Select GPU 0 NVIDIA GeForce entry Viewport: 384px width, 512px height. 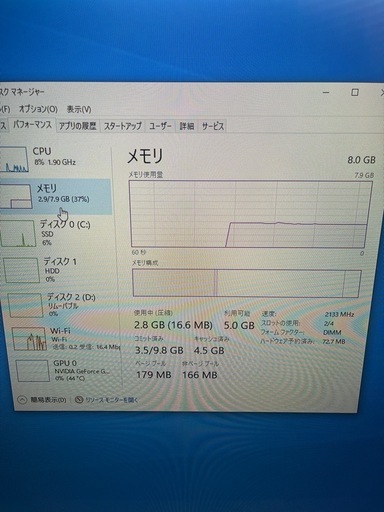pyautogui.click(x=68, y=370)
